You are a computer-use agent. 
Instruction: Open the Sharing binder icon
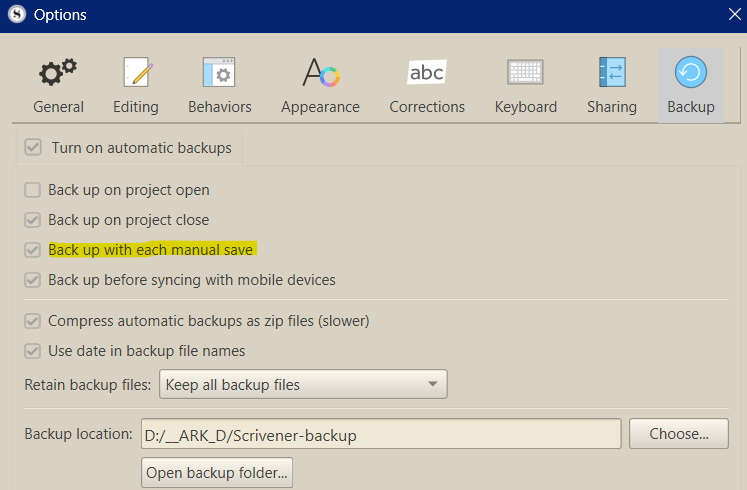611,74
